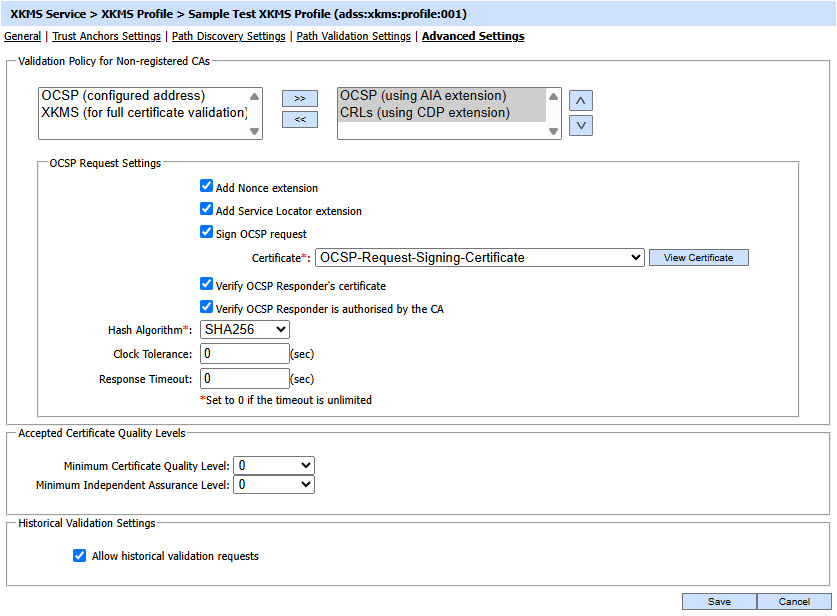
Task: Toggle Verify OCSP Responder's certificate
Action: pos(206,285)
